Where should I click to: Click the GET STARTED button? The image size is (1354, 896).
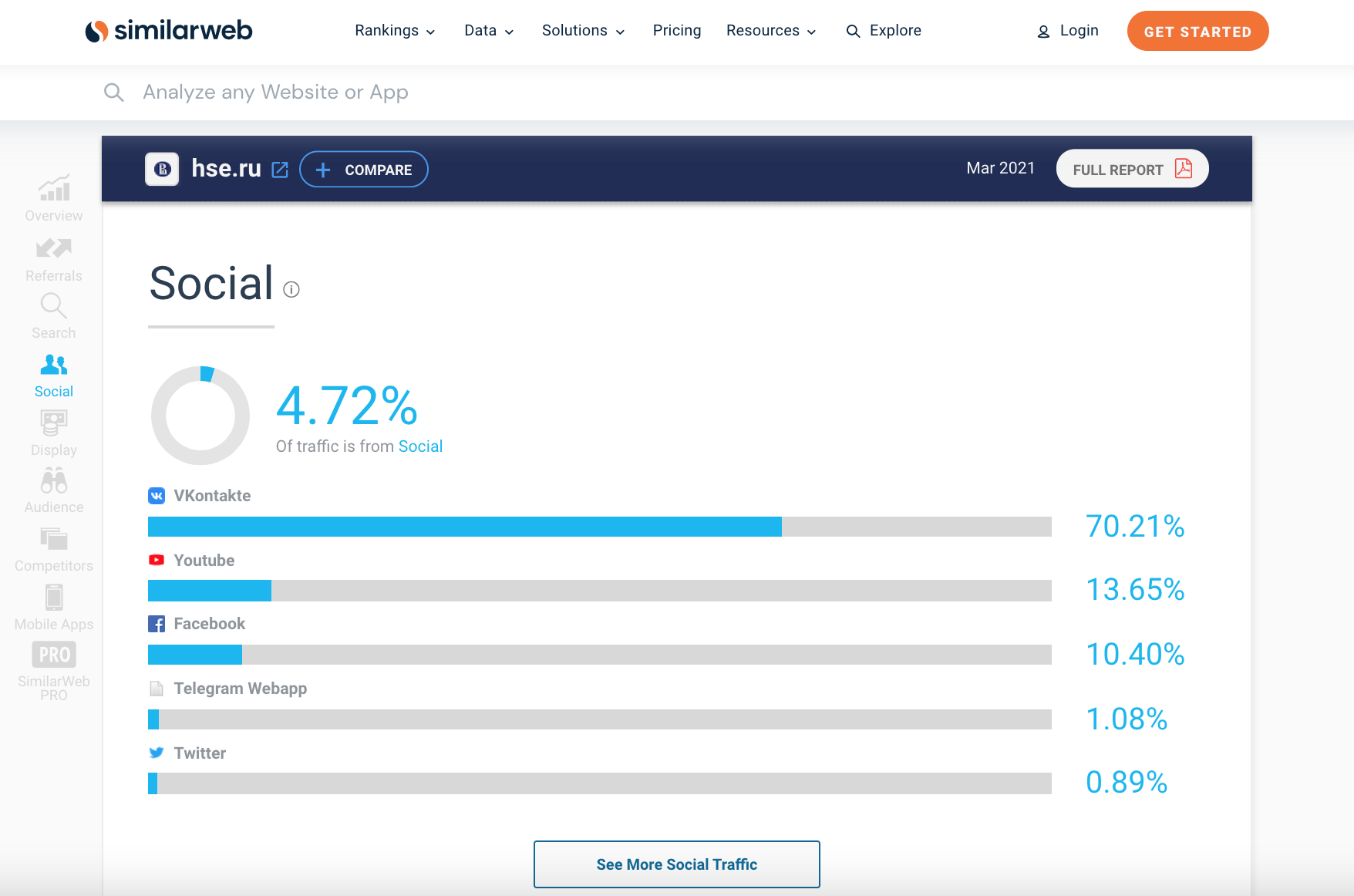point(1197,31)
